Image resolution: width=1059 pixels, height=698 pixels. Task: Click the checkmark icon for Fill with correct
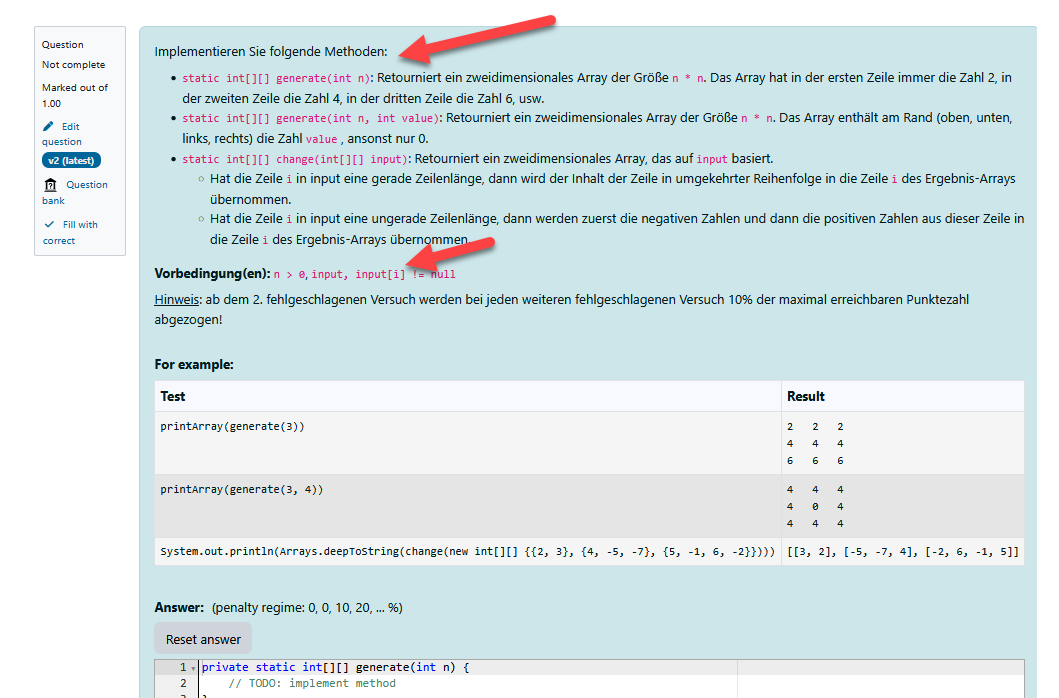click(49, 224)
